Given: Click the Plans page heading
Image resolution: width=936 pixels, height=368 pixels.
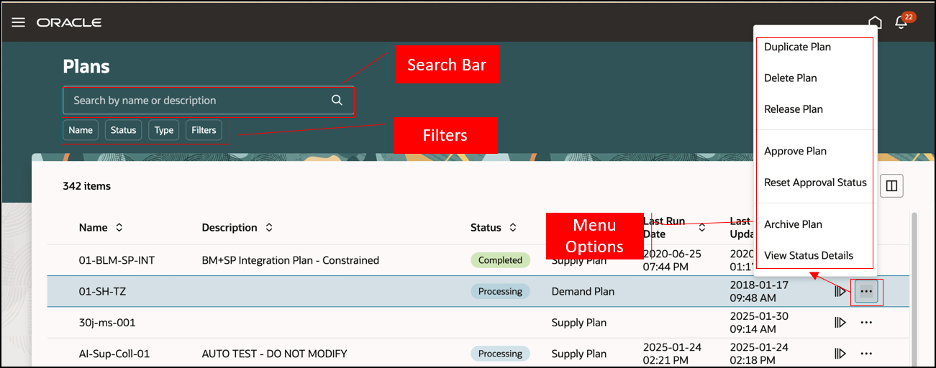Looking at the screenshot, I should tap(87, 66).
